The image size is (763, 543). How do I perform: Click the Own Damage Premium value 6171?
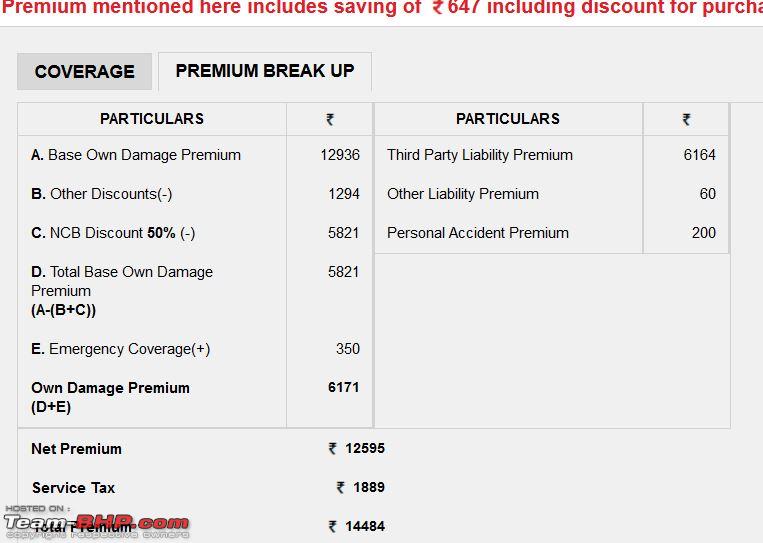click(x=344, y=387)
